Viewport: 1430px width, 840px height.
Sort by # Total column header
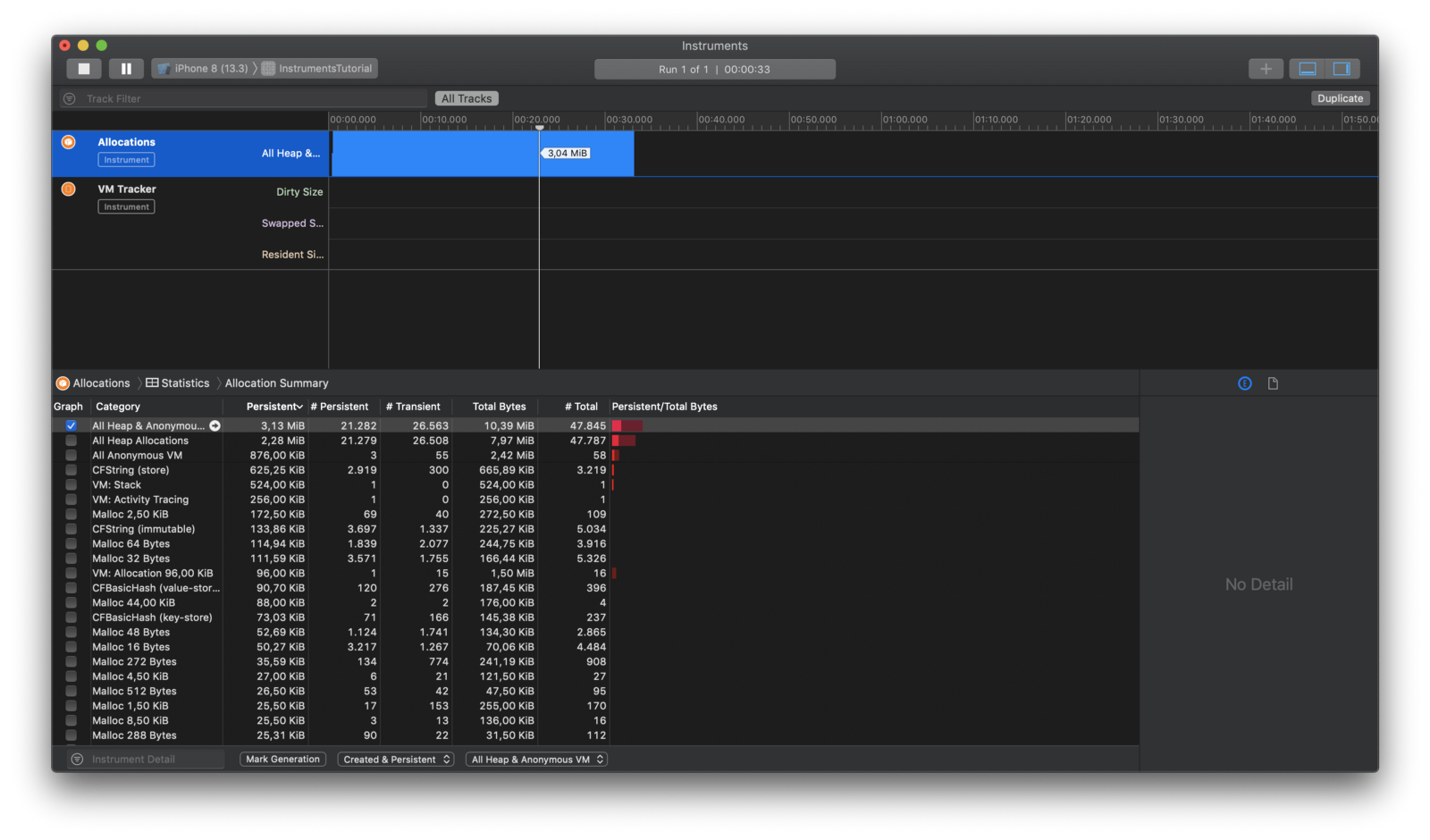click(x=575, y=407)
